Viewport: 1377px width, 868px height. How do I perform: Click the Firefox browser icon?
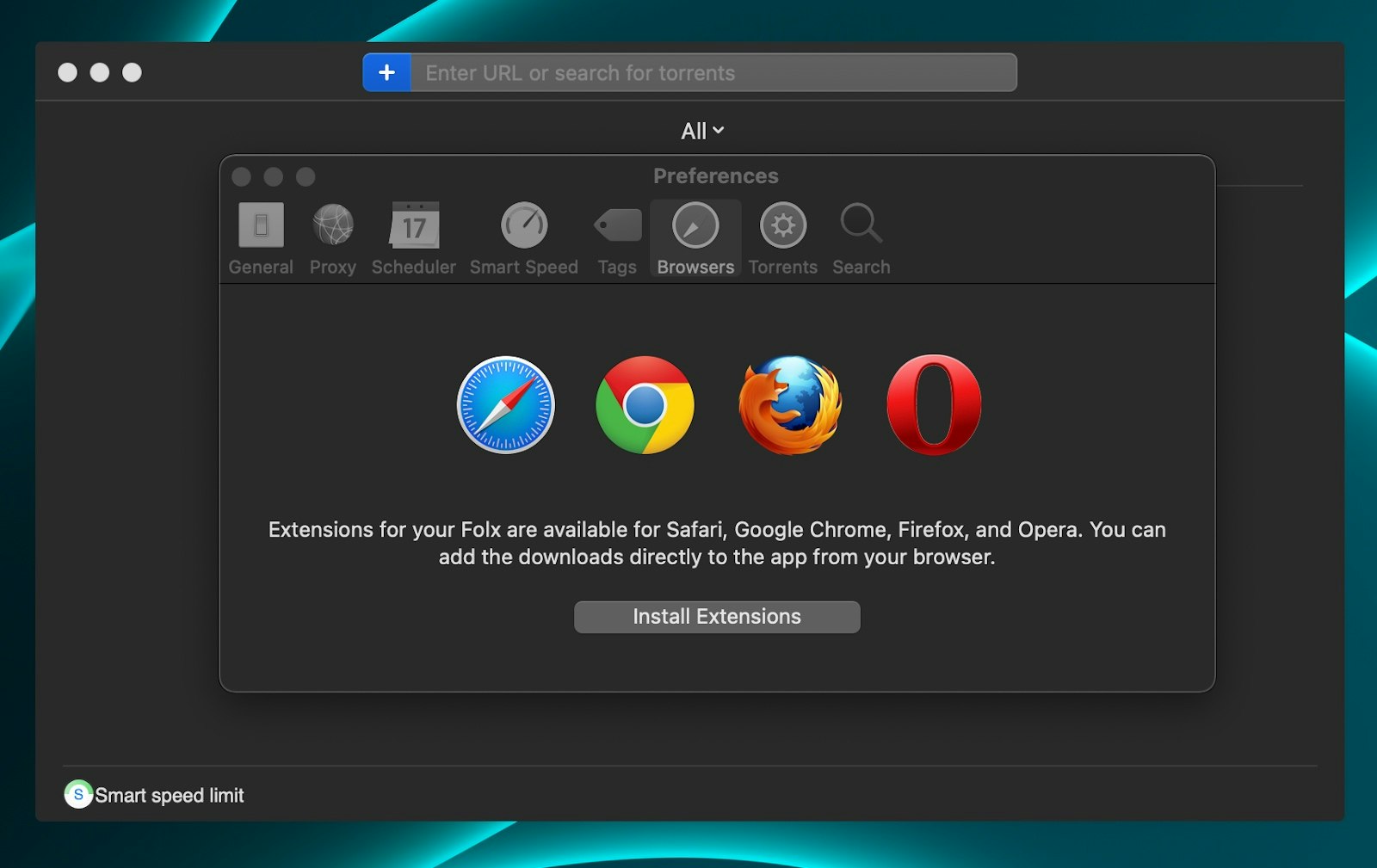click(x=790, y=404)
